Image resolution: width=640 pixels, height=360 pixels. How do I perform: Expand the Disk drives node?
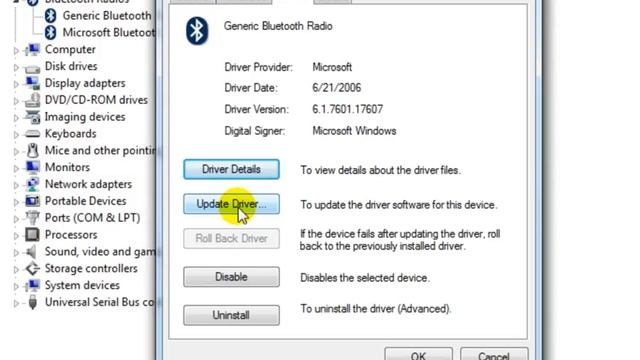click(x=16, y=67)
